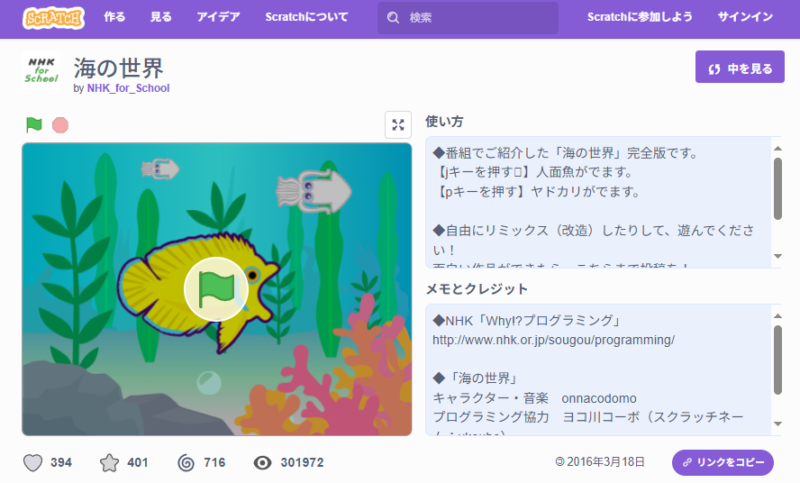Open the 見る menu item
The height and width of the screenshot is (483, 800).
(x=161, y=17)
